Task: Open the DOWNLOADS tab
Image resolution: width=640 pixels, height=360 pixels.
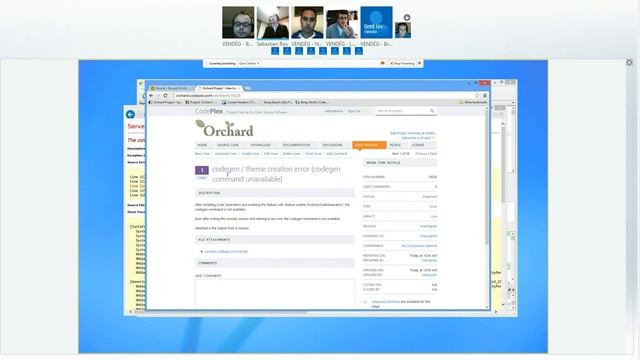Action: tap(260, 145)
